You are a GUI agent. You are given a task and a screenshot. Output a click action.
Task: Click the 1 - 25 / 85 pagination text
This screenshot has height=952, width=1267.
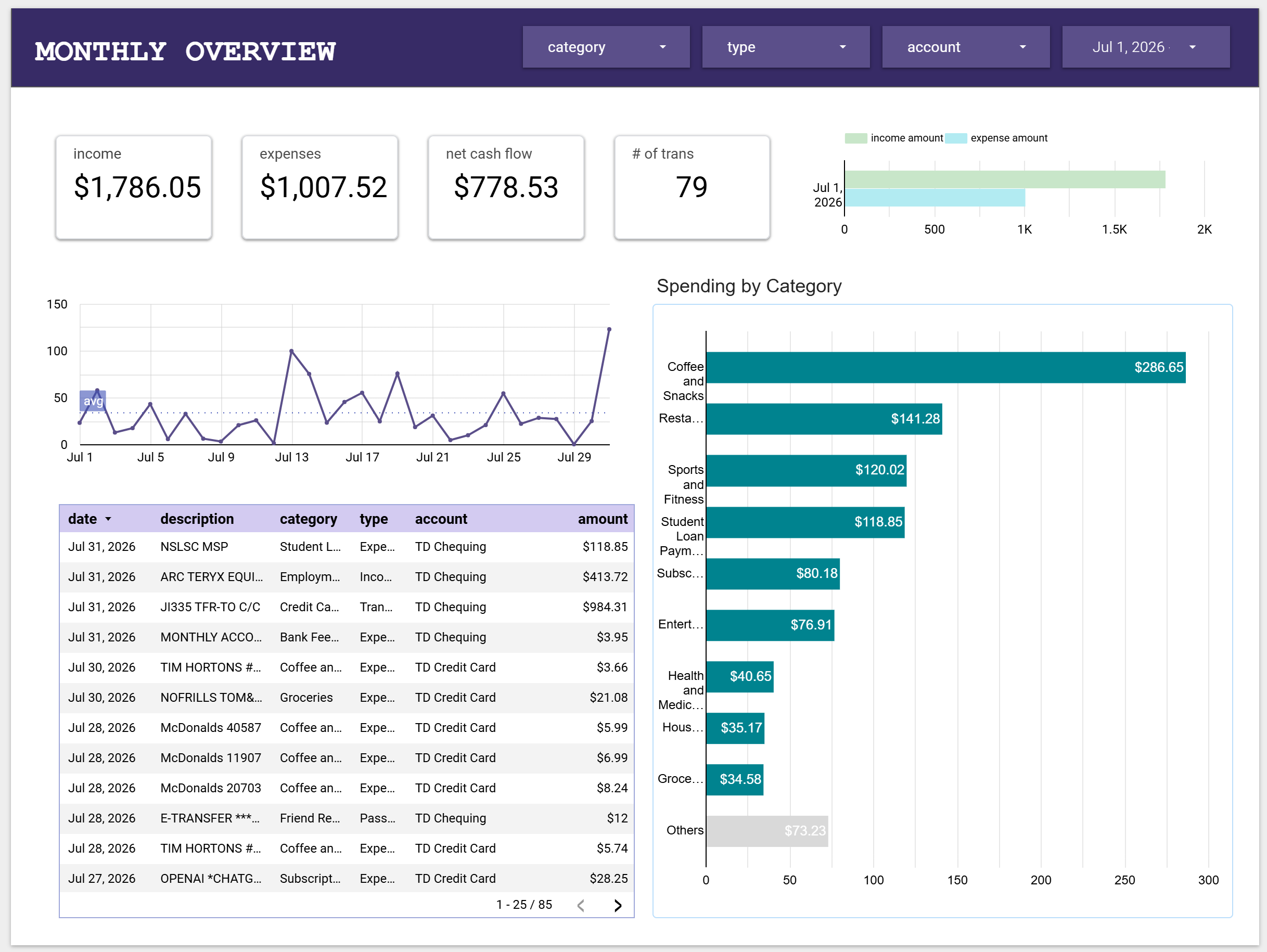point(524,905)
